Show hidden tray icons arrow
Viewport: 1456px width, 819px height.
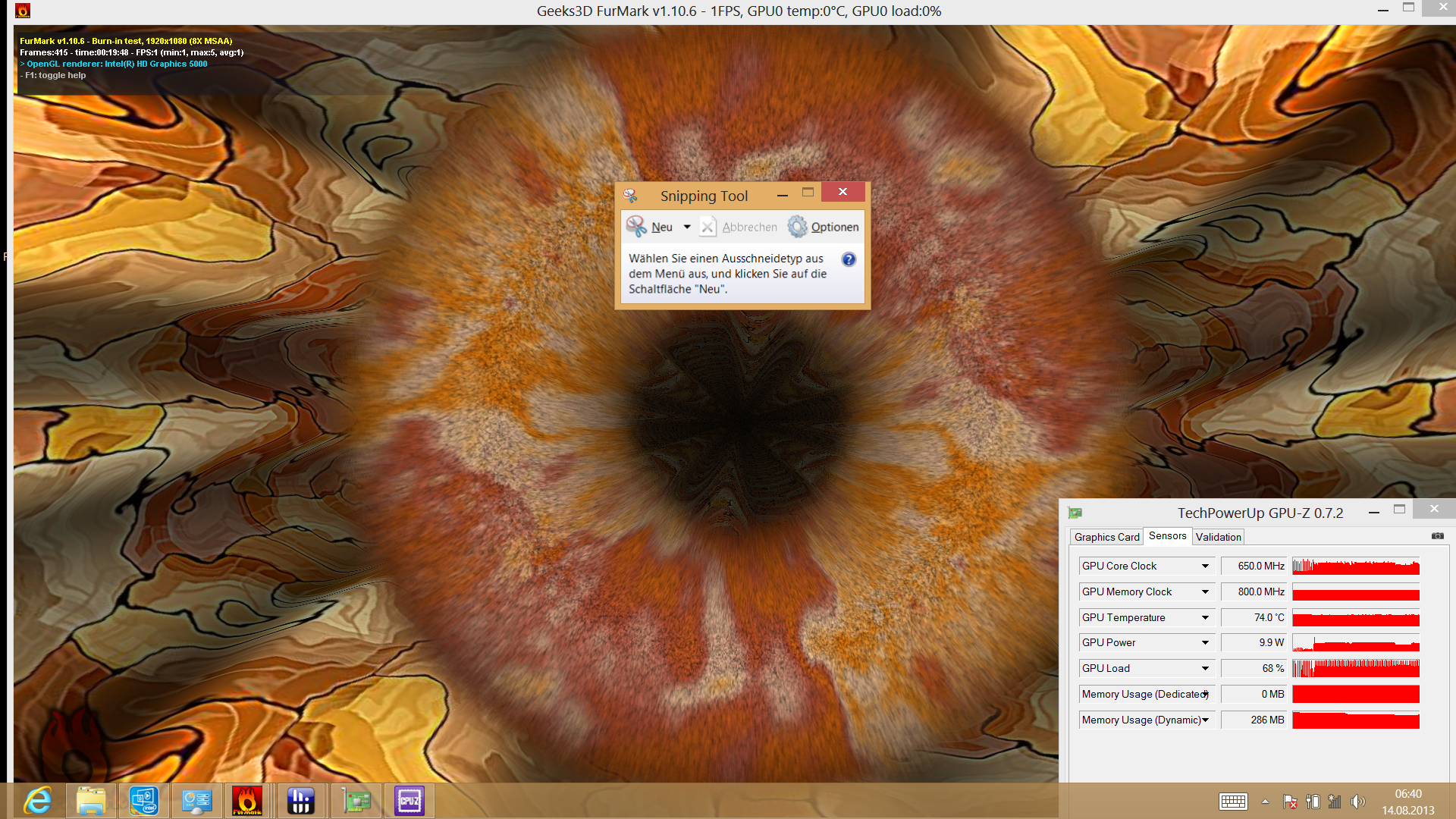click(x=1265, y=802)
